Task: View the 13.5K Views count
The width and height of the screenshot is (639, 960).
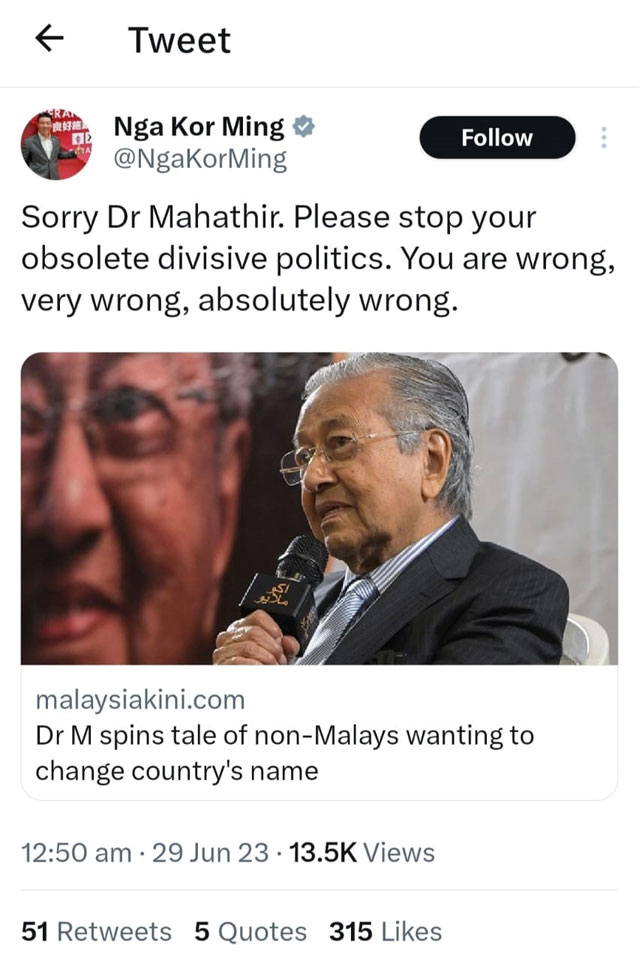Action: tap(361, 853)
